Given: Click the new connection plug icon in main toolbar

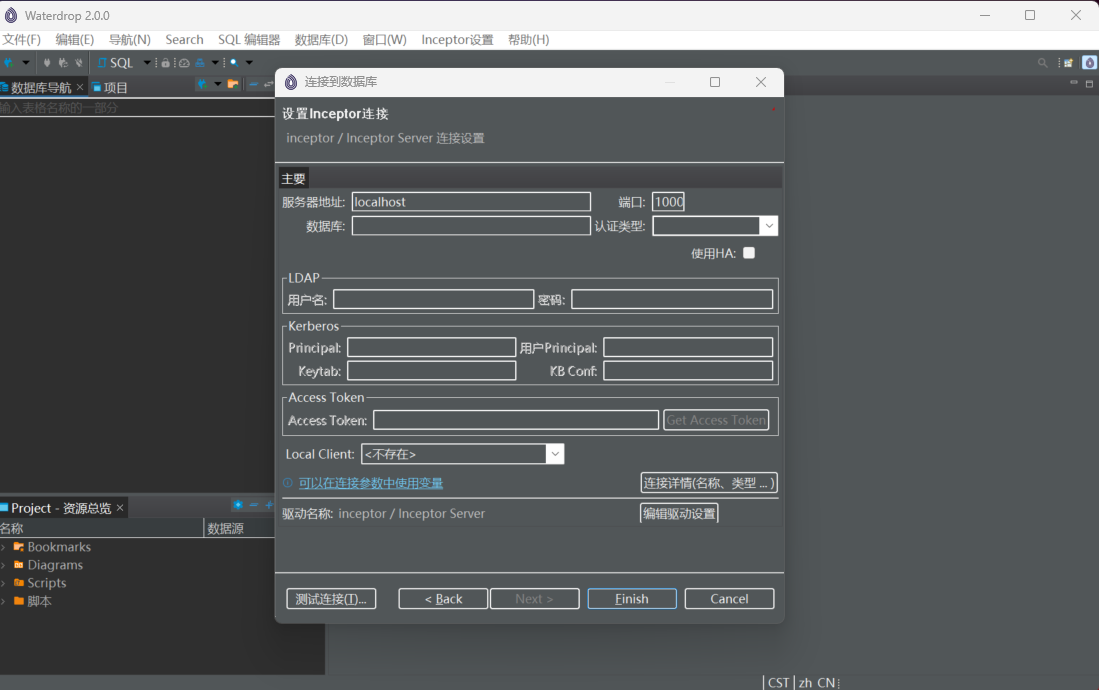Looking at the screenshot, I should [x=8, y=62].
